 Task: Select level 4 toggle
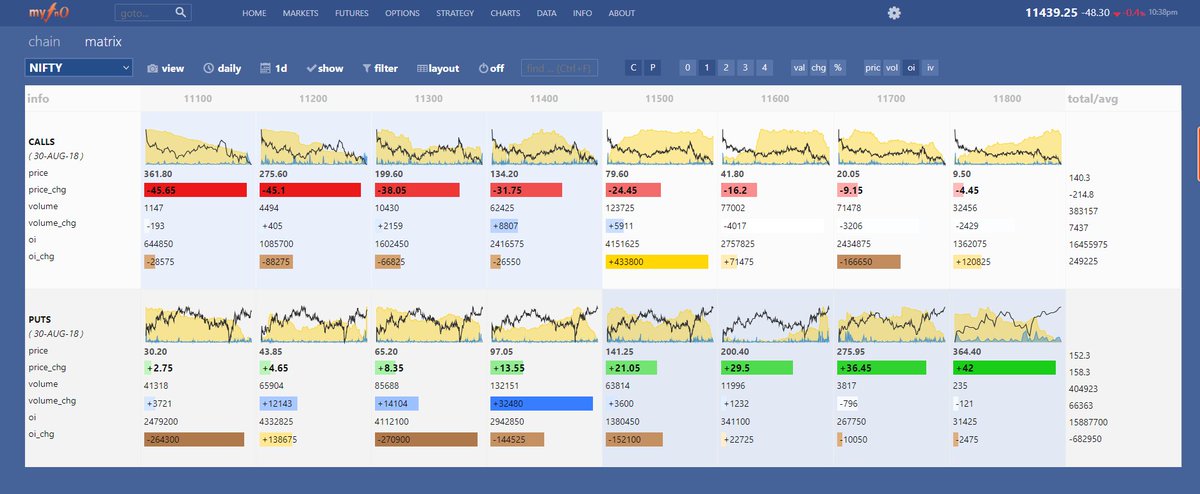tap(765, 68)
